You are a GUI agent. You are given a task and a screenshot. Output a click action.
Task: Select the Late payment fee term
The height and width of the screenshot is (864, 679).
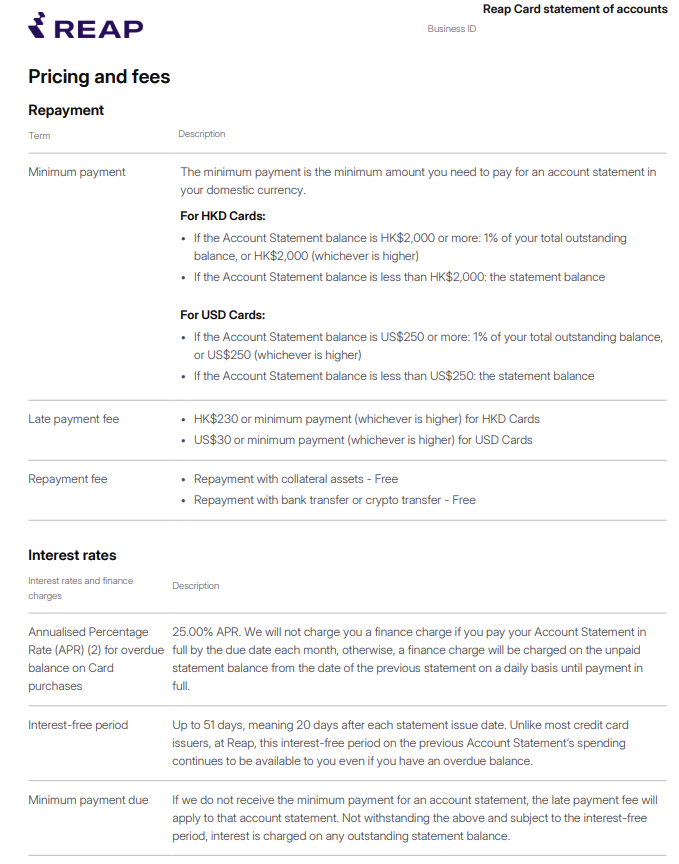pyautogui.click(x=73, y=419)
